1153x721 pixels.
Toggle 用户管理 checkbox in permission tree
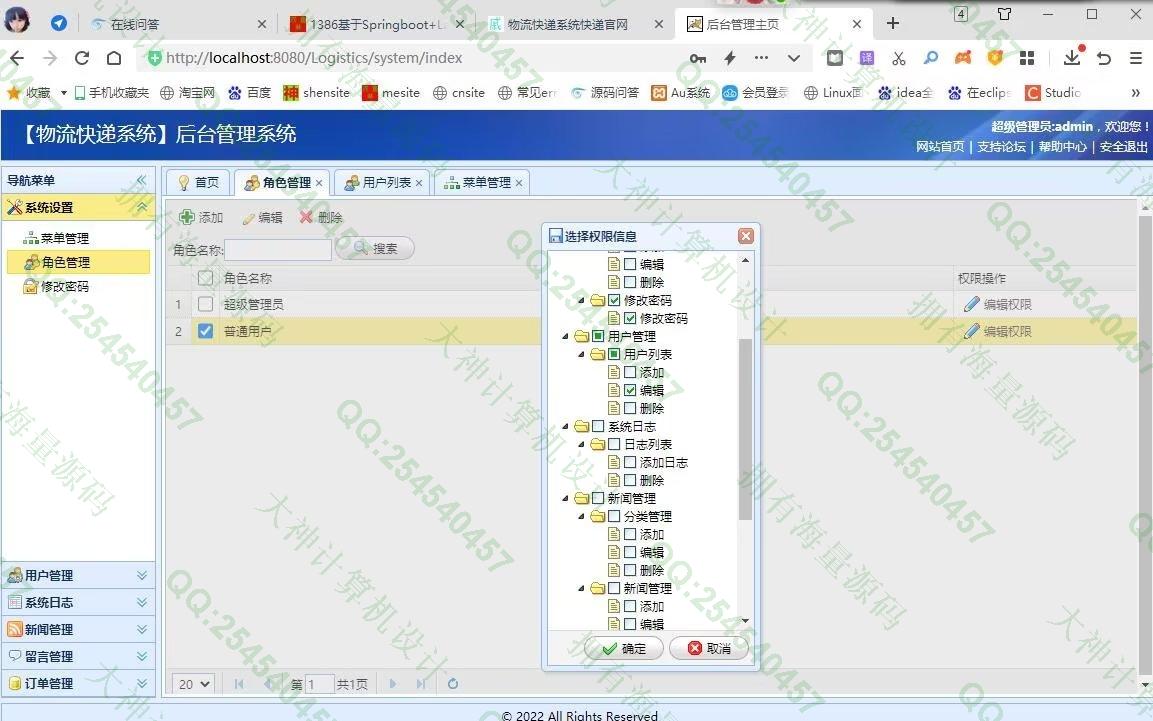click(x=599, y=336)
